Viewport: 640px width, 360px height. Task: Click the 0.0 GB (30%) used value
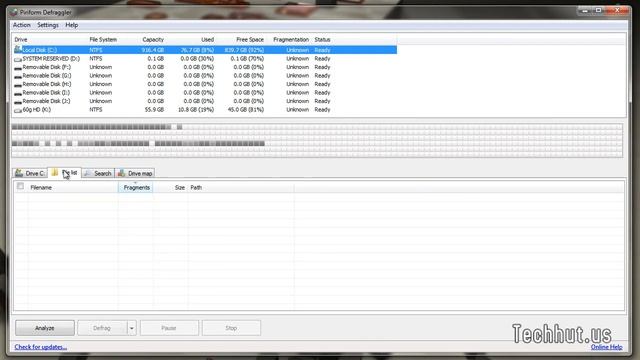point(197,59)
